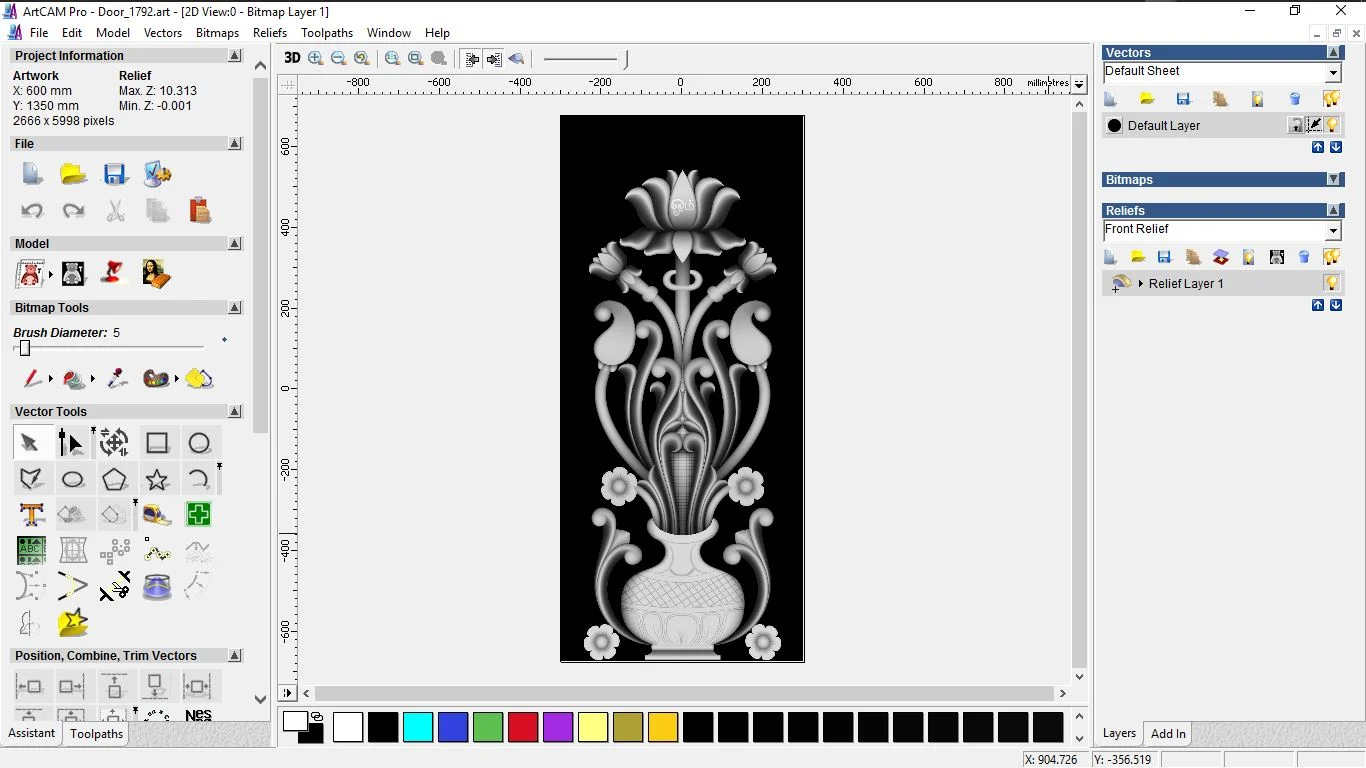This screenshot has height=768, width=1366.
Task: Pick the cyan color swatch
Action: [418, 727]
